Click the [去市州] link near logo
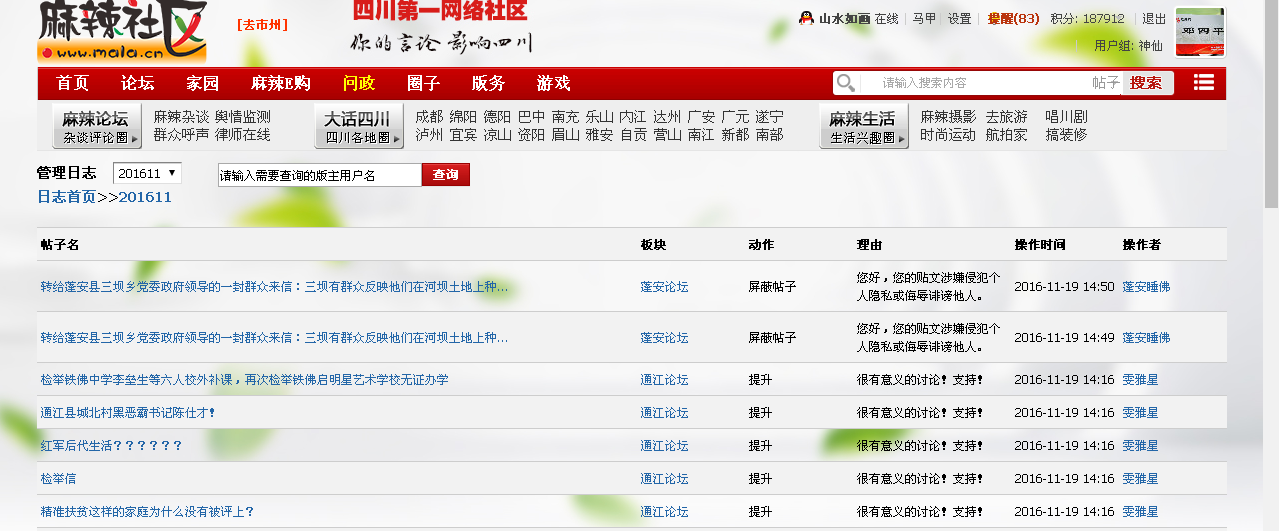 tap(262, 25)
